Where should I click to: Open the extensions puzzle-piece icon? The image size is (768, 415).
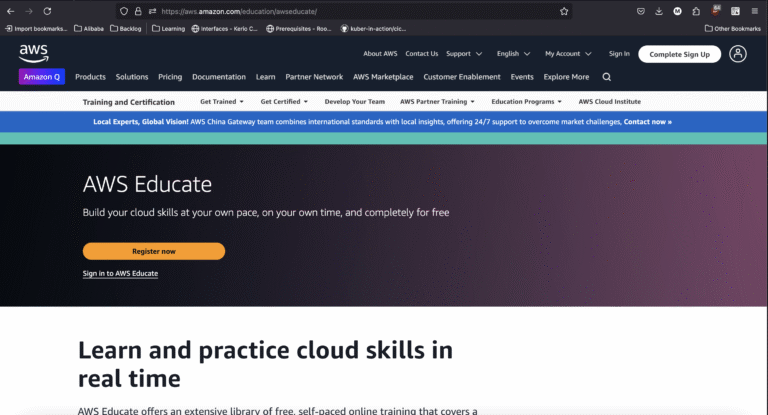pos(696,11)
